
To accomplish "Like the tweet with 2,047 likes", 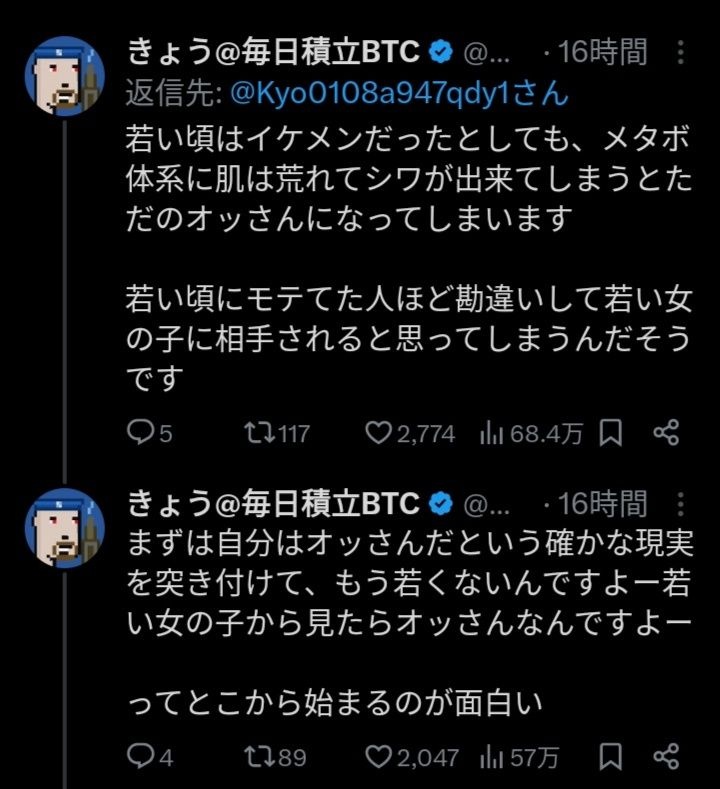I will tap(377, 756).
